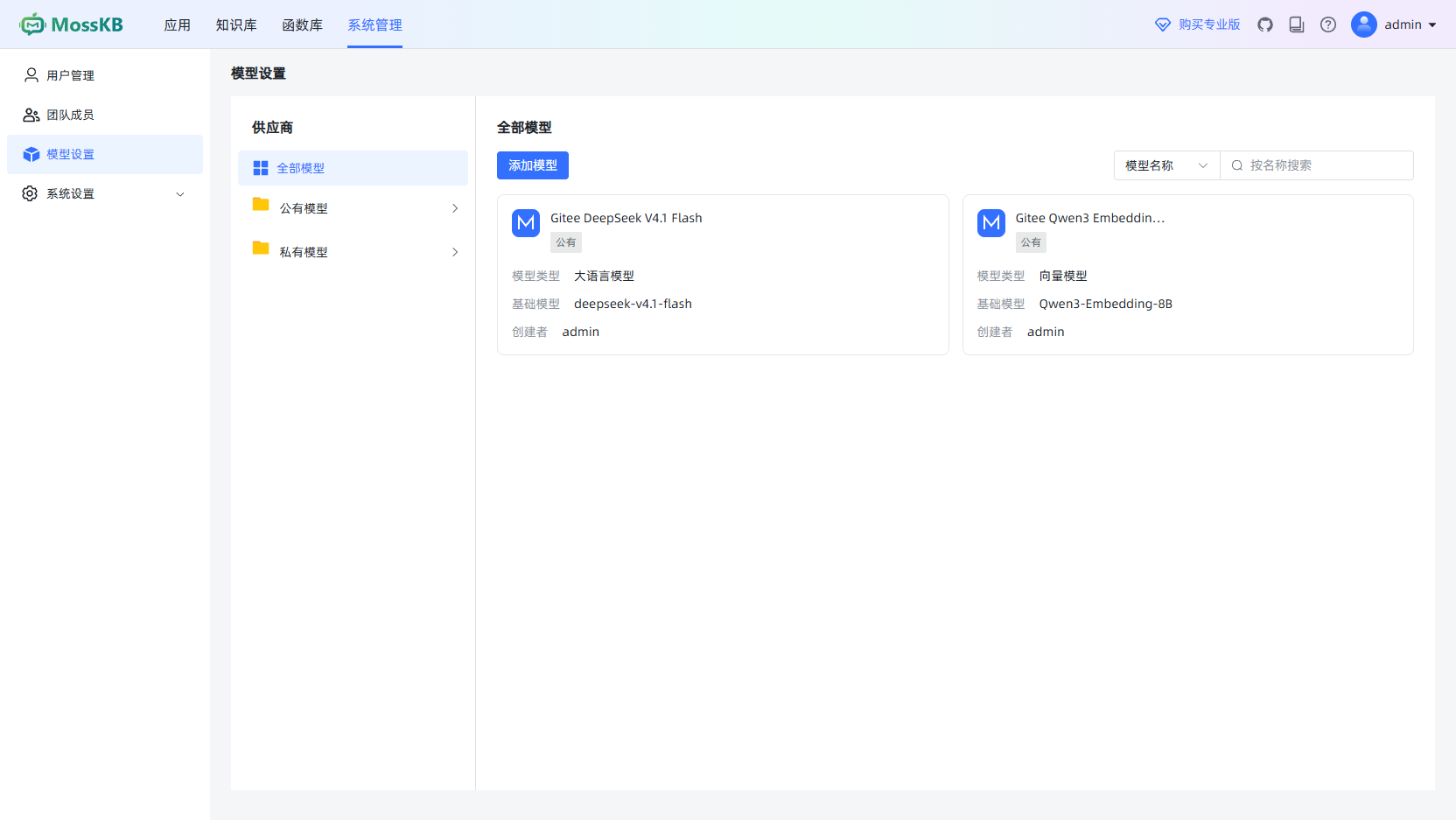1456x820 pixels.
Task: Click the 添加模型 button
Action: [533, 165]
